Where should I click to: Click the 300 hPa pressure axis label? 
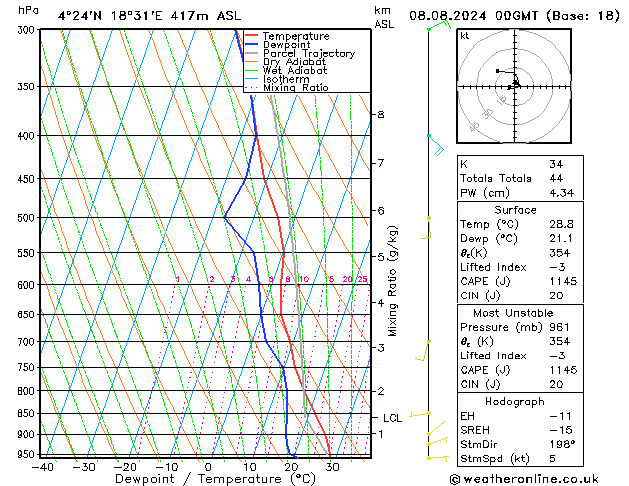pos(26,30)
